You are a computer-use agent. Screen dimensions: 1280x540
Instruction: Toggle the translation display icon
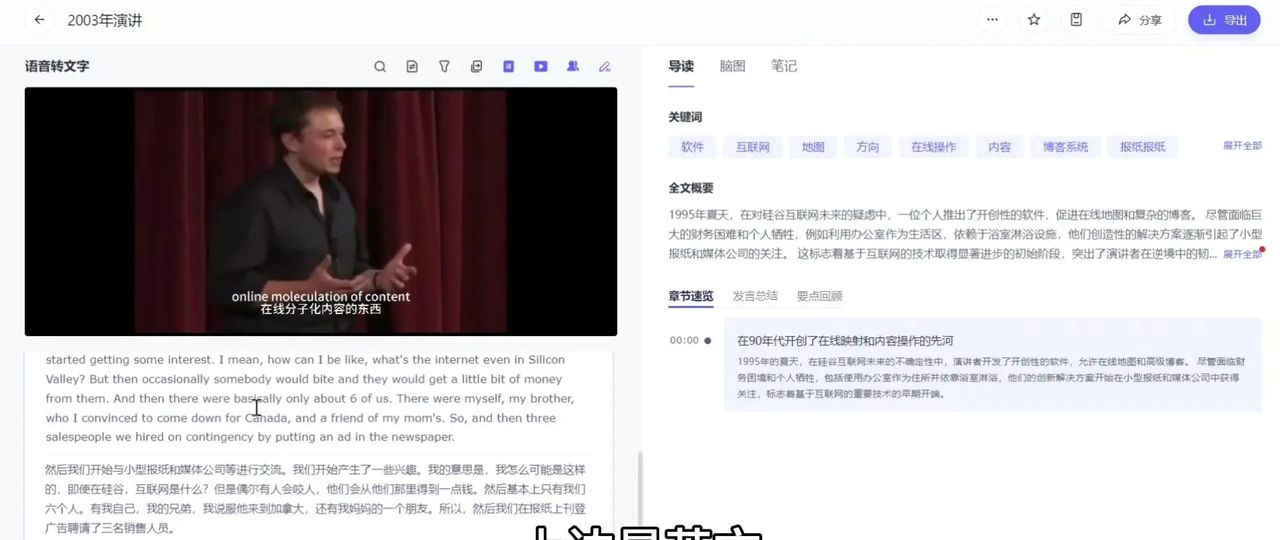pos(508,67)
